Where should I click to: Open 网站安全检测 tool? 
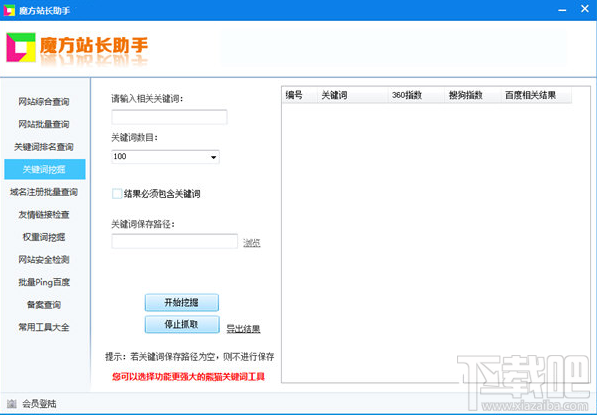coord(44,260)
